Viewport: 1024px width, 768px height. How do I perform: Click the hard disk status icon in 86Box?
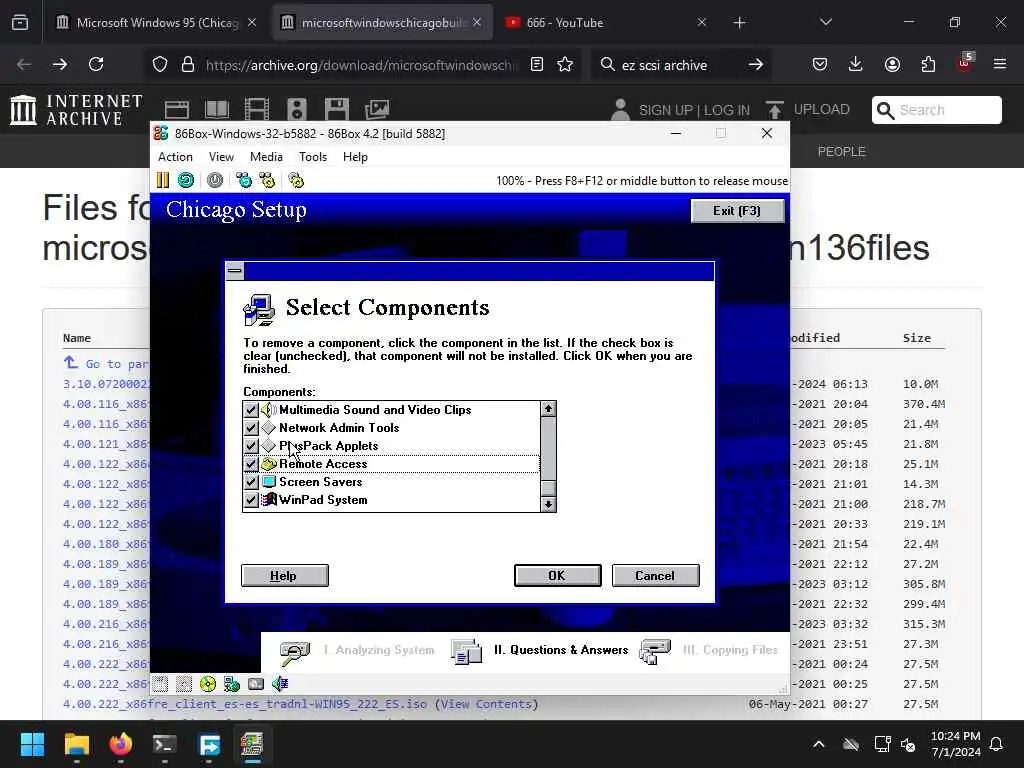pos(256,684)
